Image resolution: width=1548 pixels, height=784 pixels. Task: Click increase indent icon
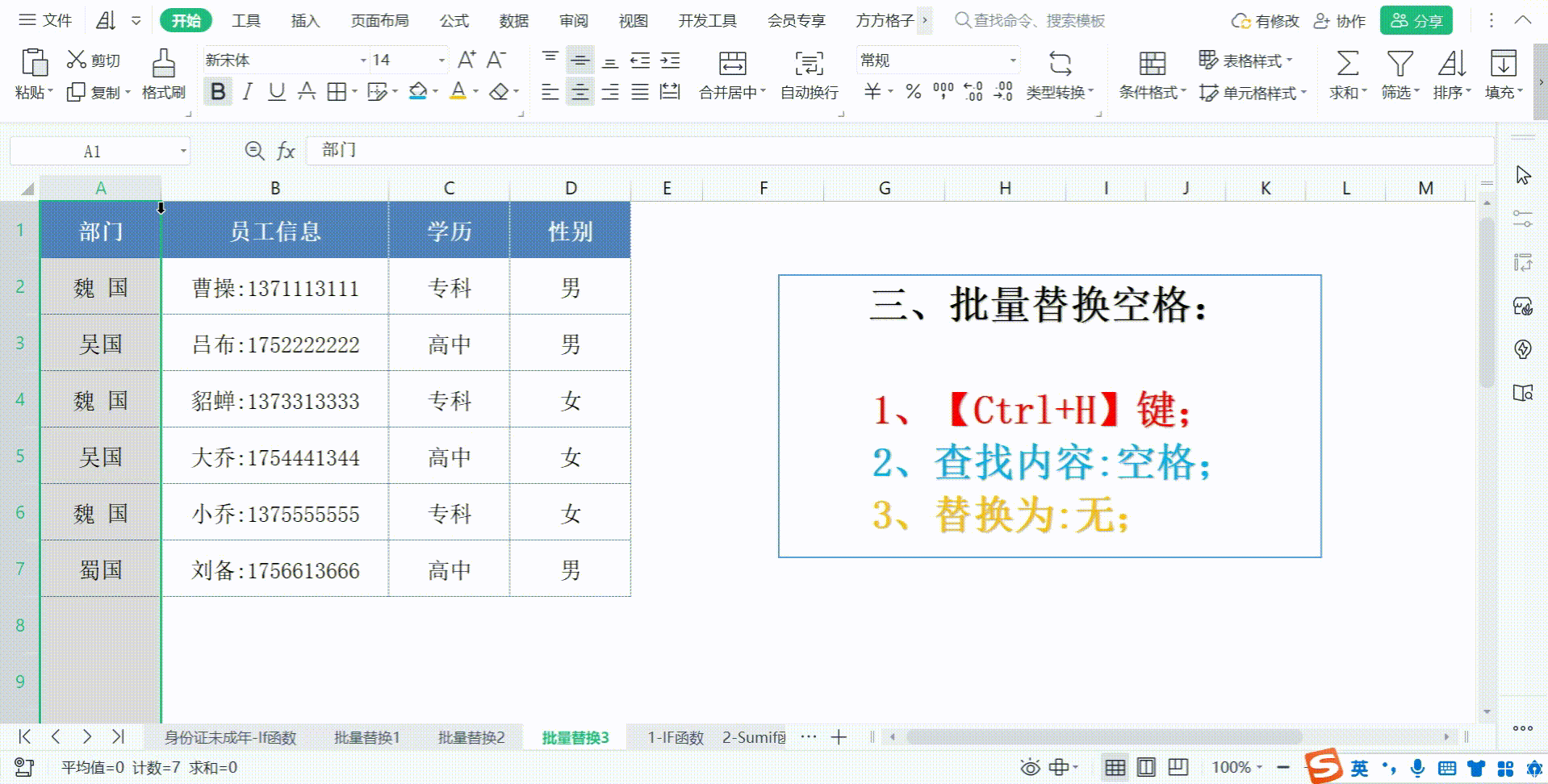[x=670, y=60]
